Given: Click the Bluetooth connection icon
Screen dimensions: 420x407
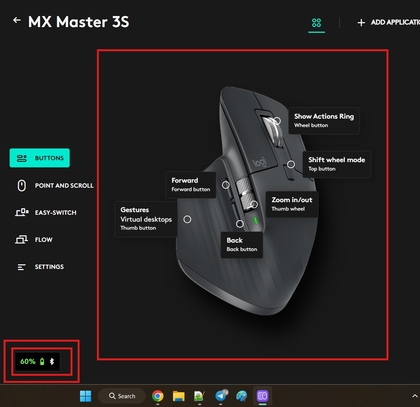Looking at the screenshot, I should [x=52, y=362].
